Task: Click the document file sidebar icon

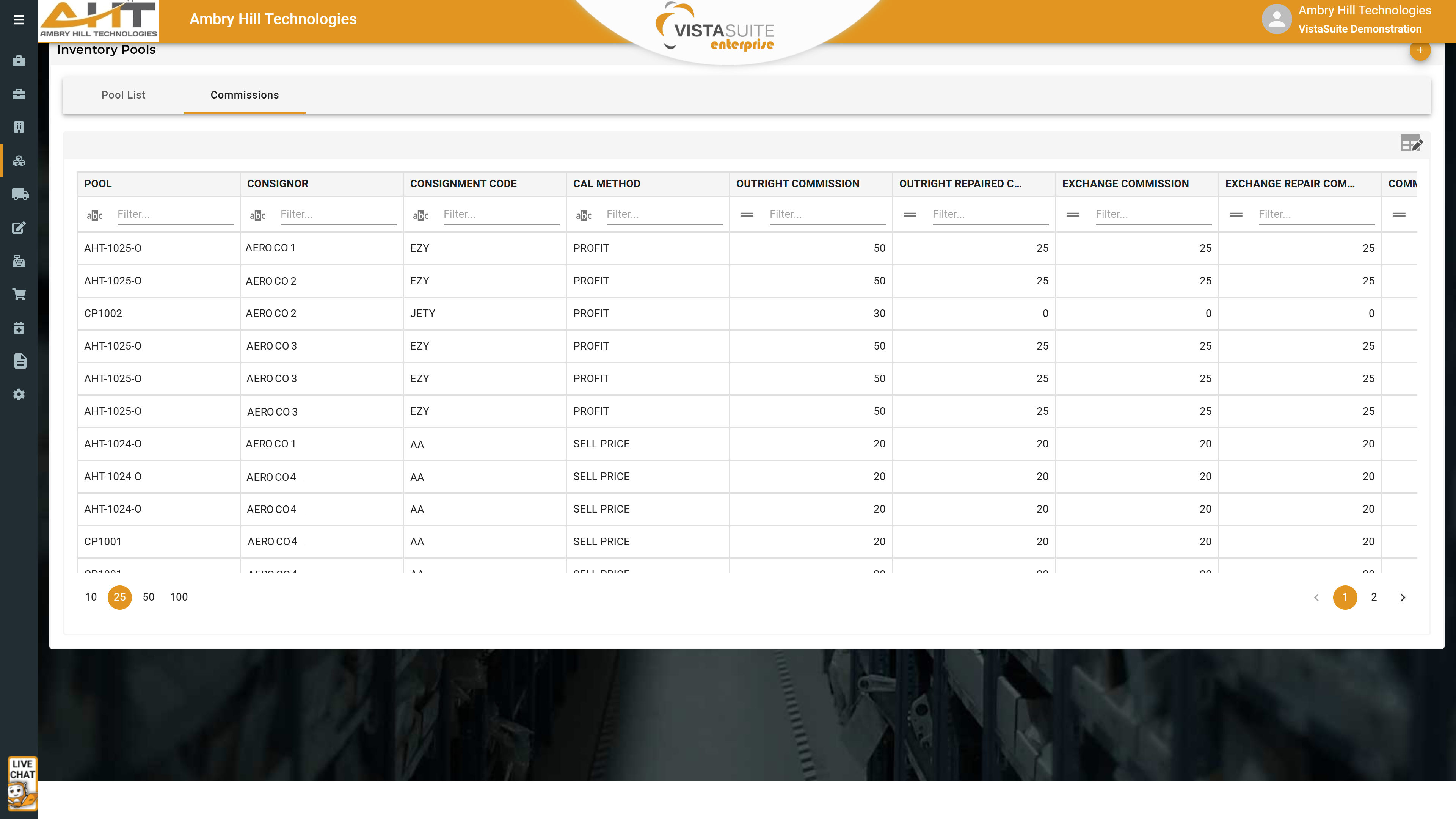Action: [x=20, y=361]
